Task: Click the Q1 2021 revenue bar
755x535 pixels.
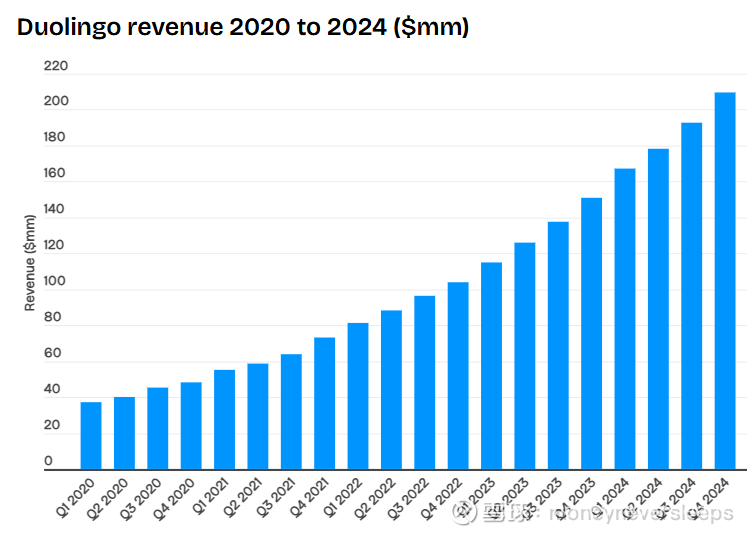Action: click(224, 419)
